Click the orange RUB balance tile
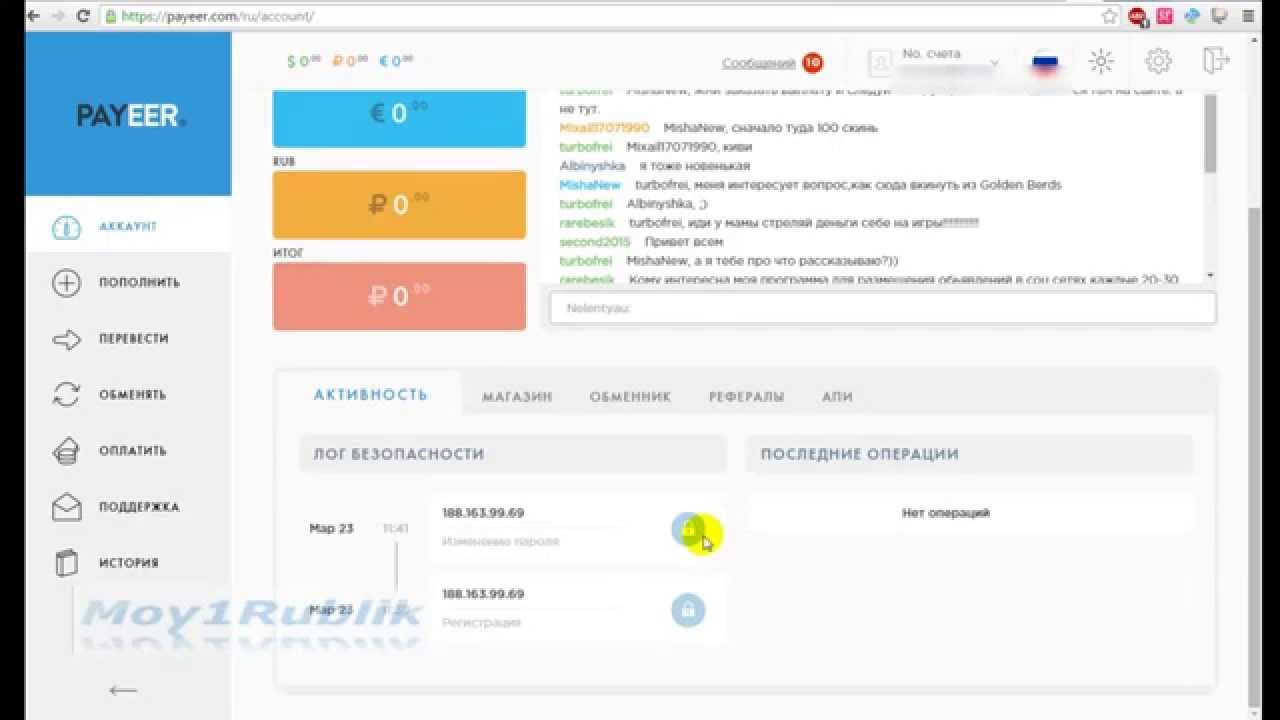Viewport: 1280px width, 720px height. [399, 205]
